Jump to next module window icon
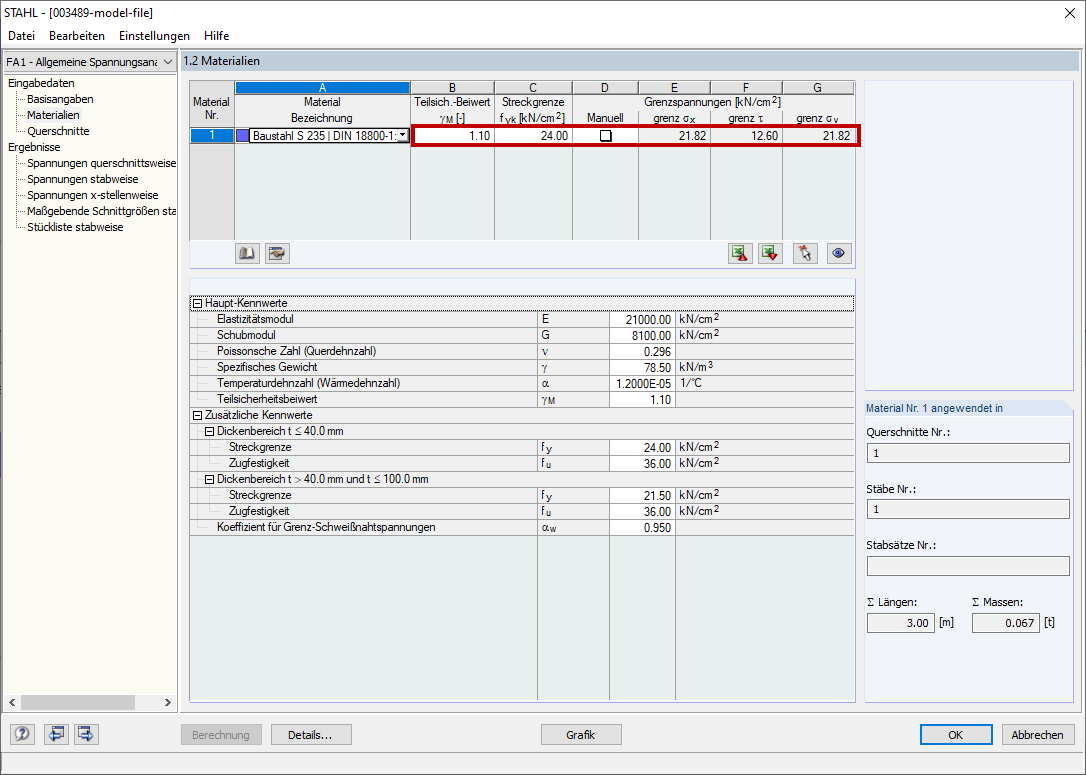 [x=86, y=734]
